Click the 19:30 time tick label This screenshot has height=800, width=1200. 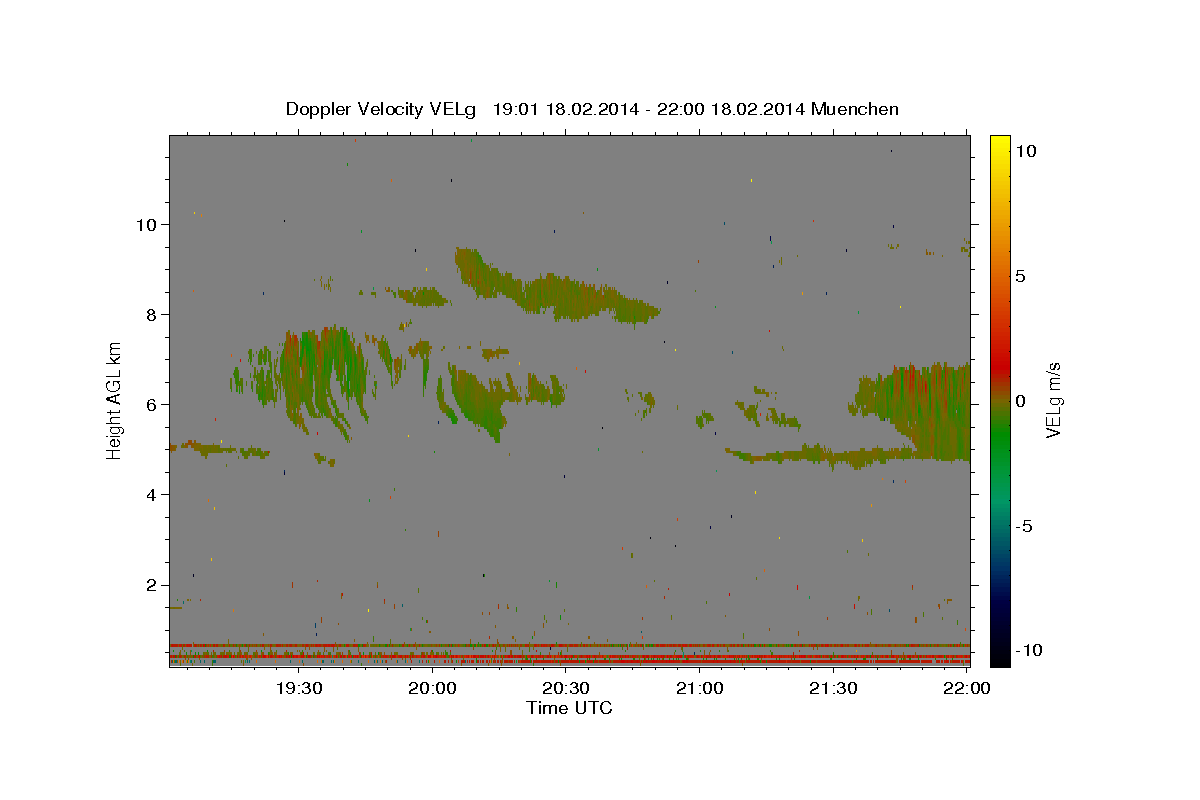(299, 688)
